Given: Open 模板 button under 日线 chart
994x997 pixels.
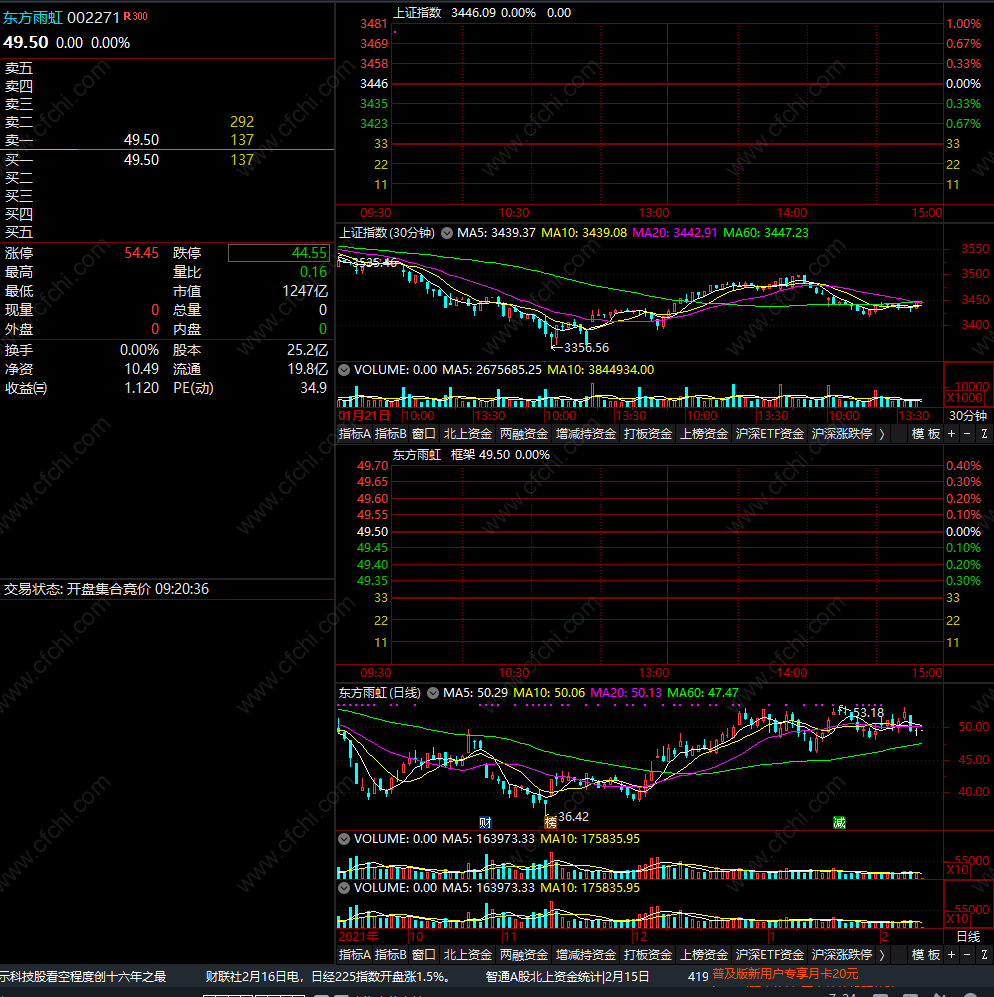Looking at the screenshot, I should pos(926,955).
